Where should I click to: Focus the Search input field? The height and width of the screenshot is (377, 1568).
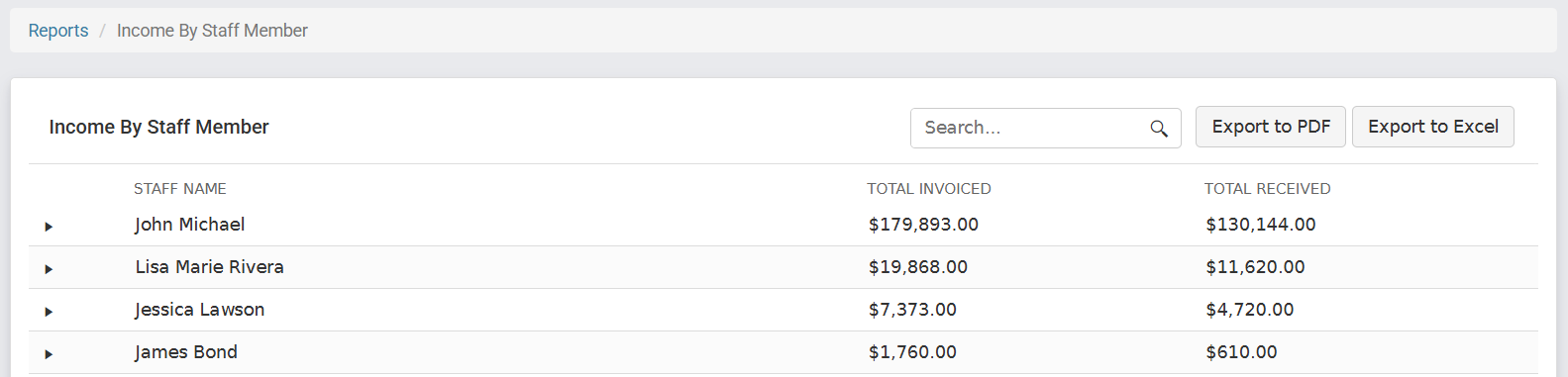pyautogui.click(x=1030, y=128)
